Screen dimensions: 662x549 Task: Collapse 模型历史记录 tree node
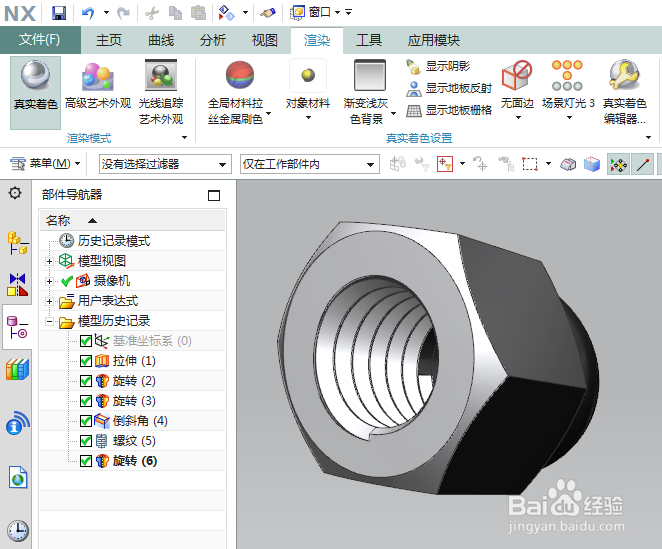pos(49,322)
